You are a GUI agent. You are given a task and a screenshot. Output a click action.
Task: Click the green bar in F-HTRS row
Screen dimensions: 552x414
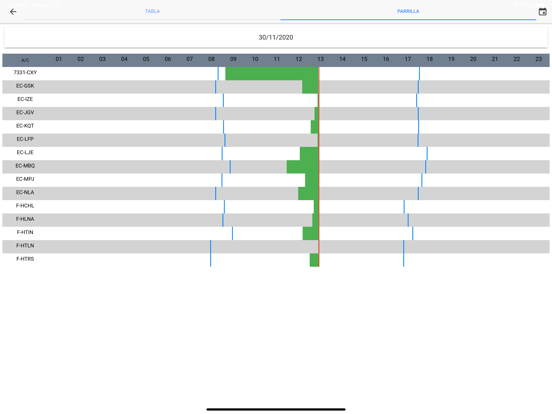(x=314, y=260)
